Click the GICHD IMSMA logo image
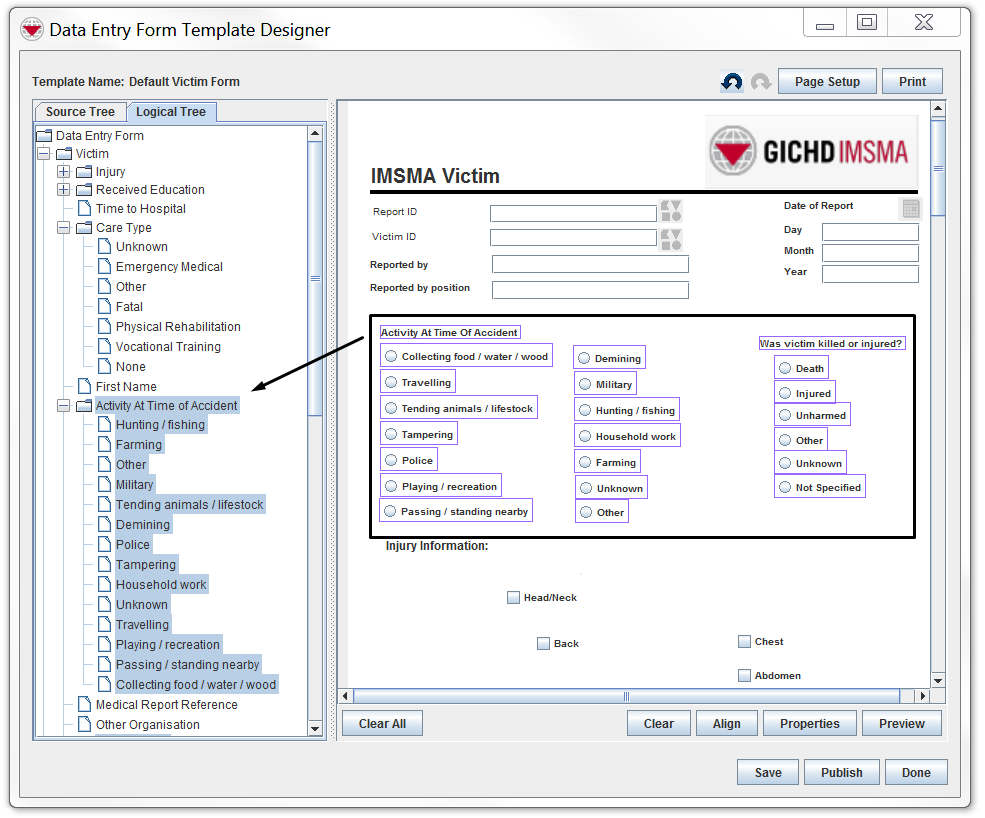This screenshot has height=818, width=985. coord(810,151)
